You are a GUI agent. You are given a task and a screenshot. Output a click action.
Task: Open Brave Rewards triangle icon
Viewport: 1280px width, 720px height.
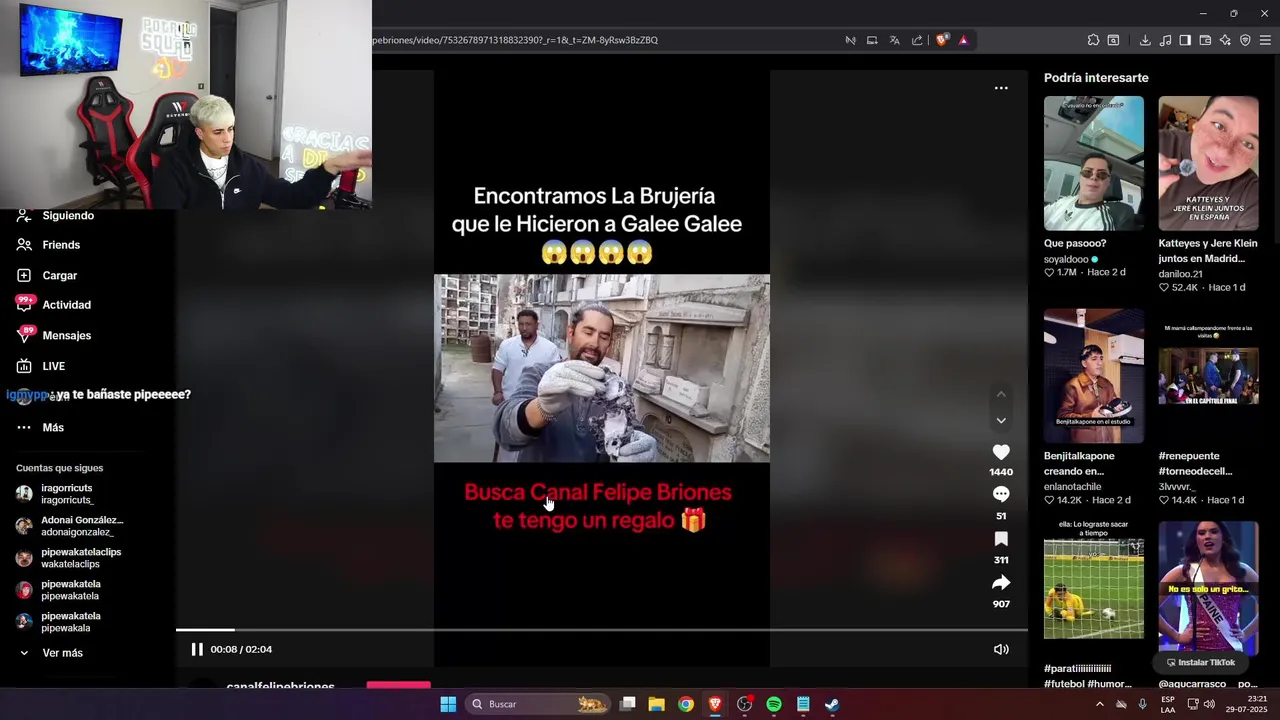point(963,40)
